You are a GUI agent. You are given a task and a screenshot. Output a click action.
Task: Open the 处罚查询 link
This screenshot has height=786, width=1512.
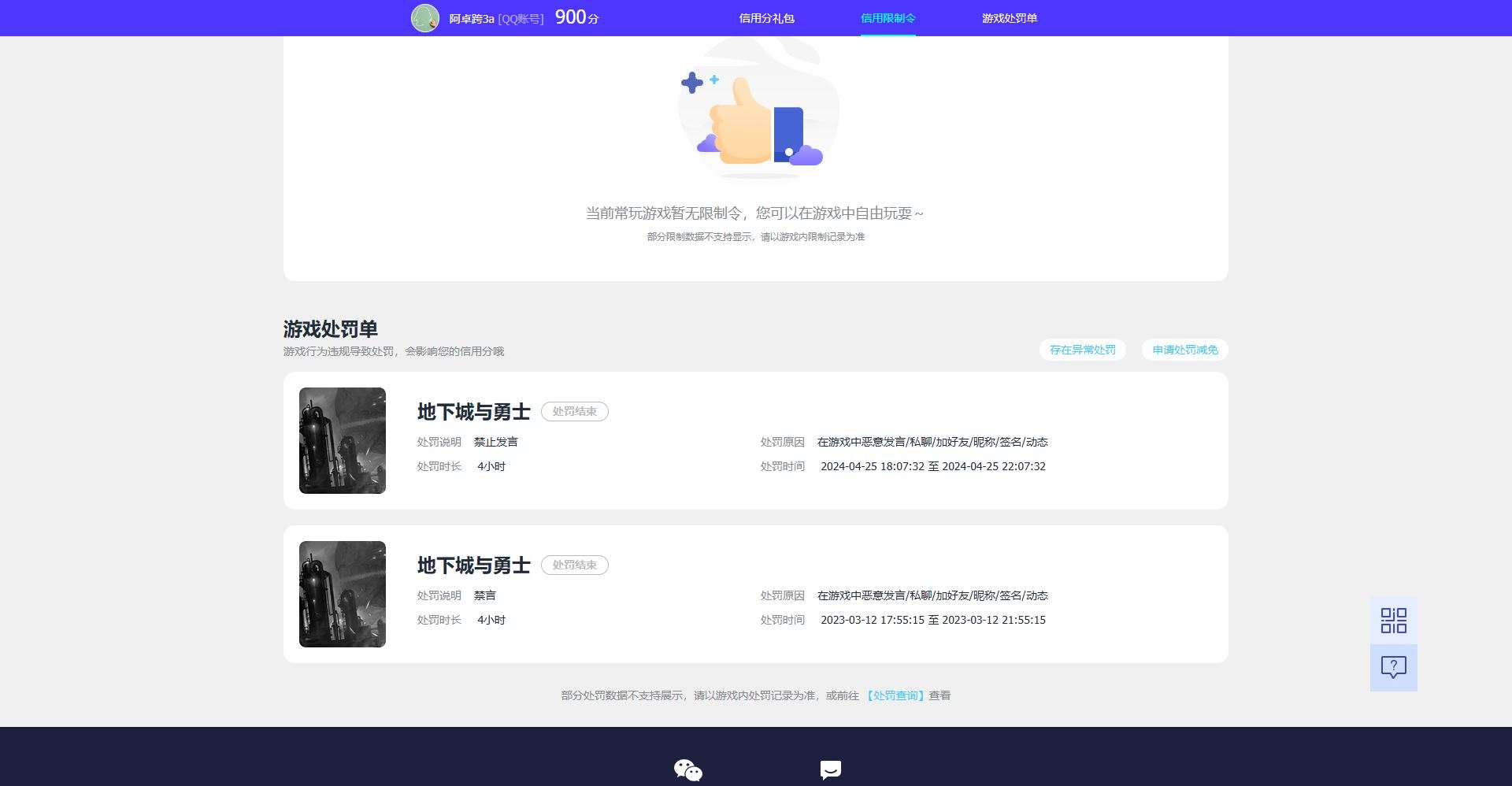click(895, 695)
